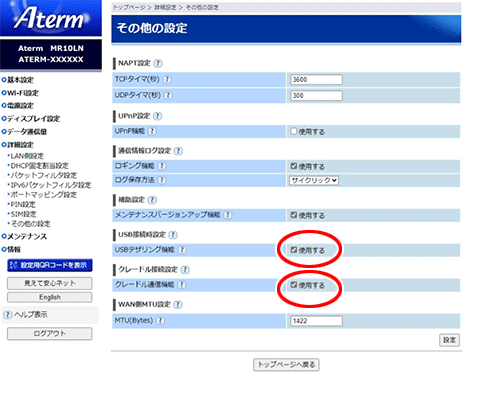
Task: Click help icon beside ロギング機能
Action: 162,166
